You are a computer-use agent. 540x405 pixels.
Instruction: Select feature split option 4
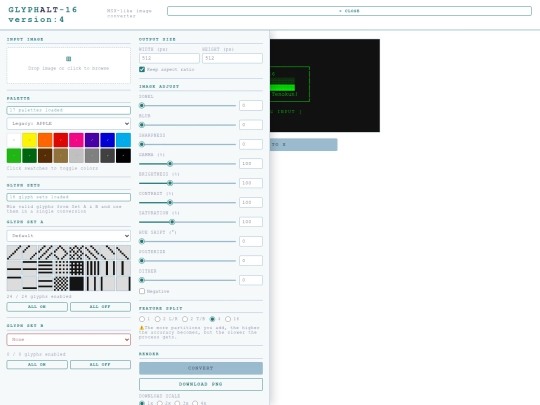212,319
